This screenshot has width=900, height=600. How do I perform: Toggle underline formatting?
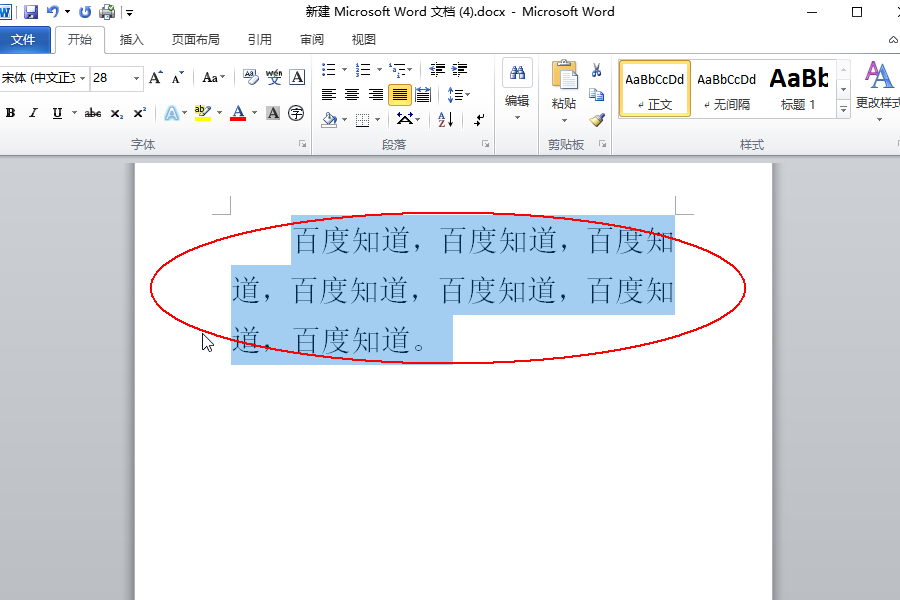(x=57, y=113)
